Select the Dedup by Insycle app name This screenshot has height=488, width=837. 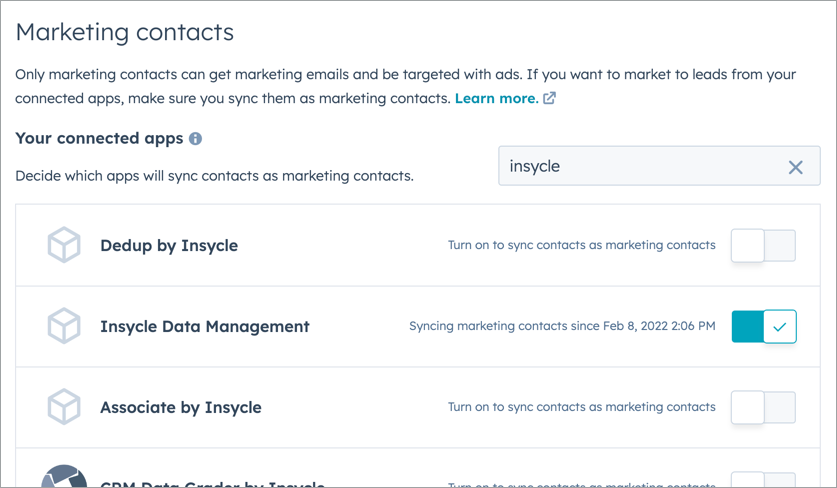(169, 246)
